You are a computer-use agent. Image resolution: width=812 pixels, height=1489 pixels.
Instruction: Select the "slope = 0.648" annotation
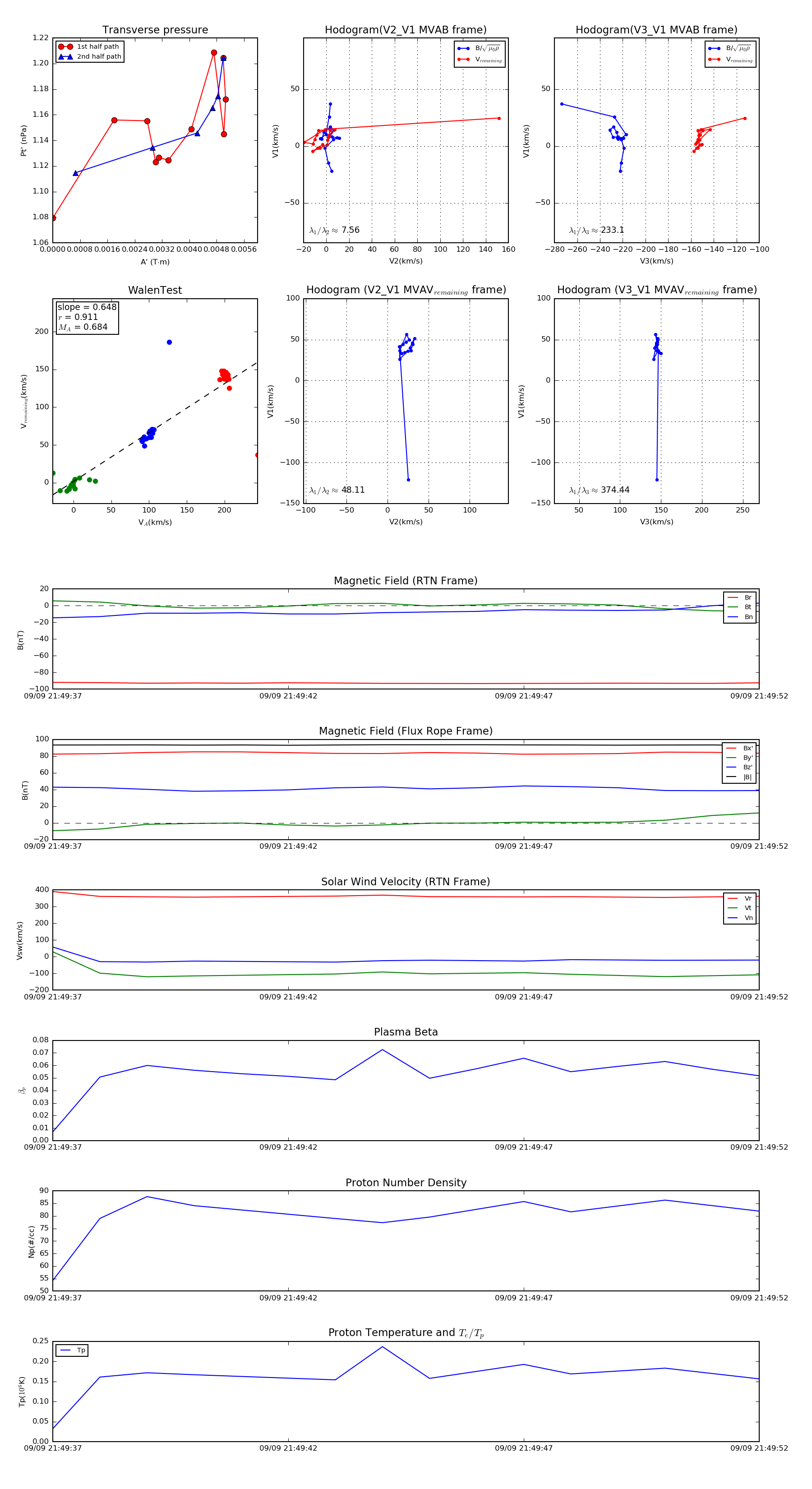(87, 307)
